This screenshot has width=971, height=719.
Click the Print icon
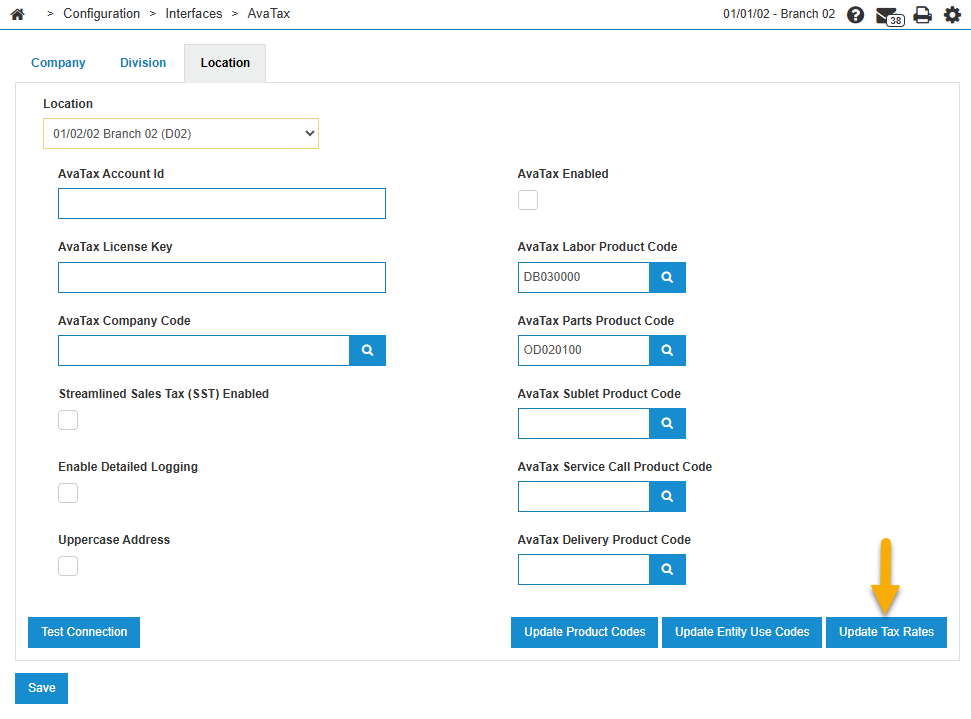[x=923, y=14]
